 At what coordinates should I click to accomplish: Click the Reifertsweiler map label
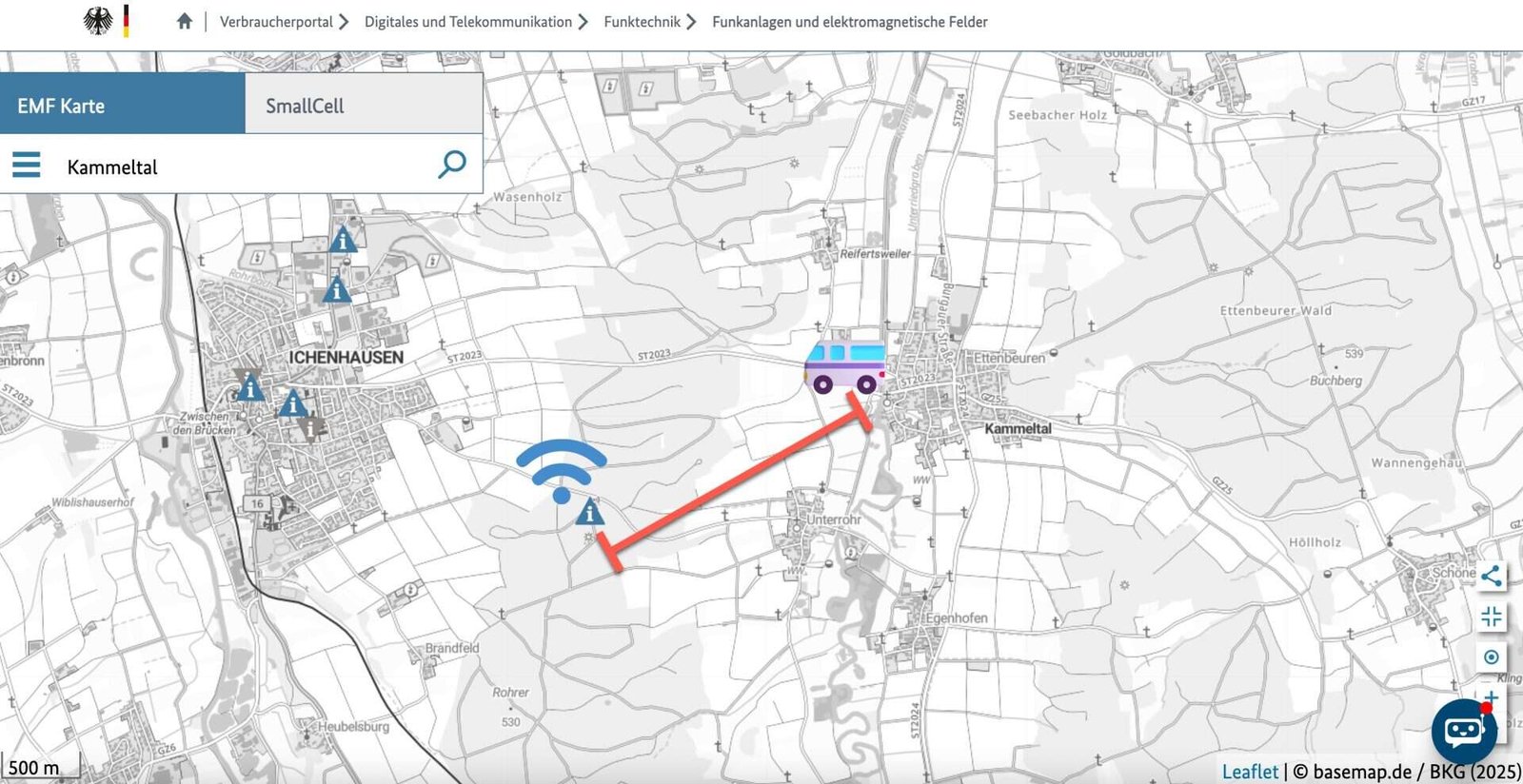coord(875,254)
